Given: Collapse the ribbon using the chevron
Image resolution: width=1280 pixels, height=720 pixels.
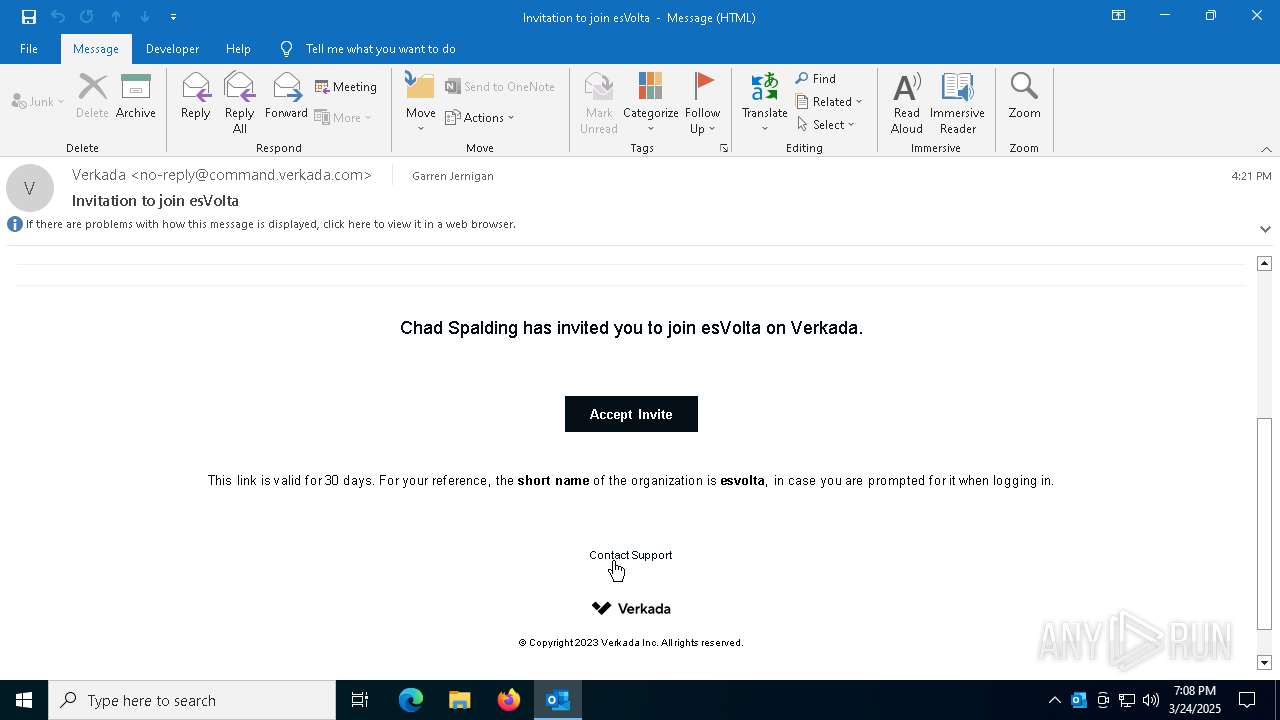Looking at the screenshot, I should coord(1266,149).
